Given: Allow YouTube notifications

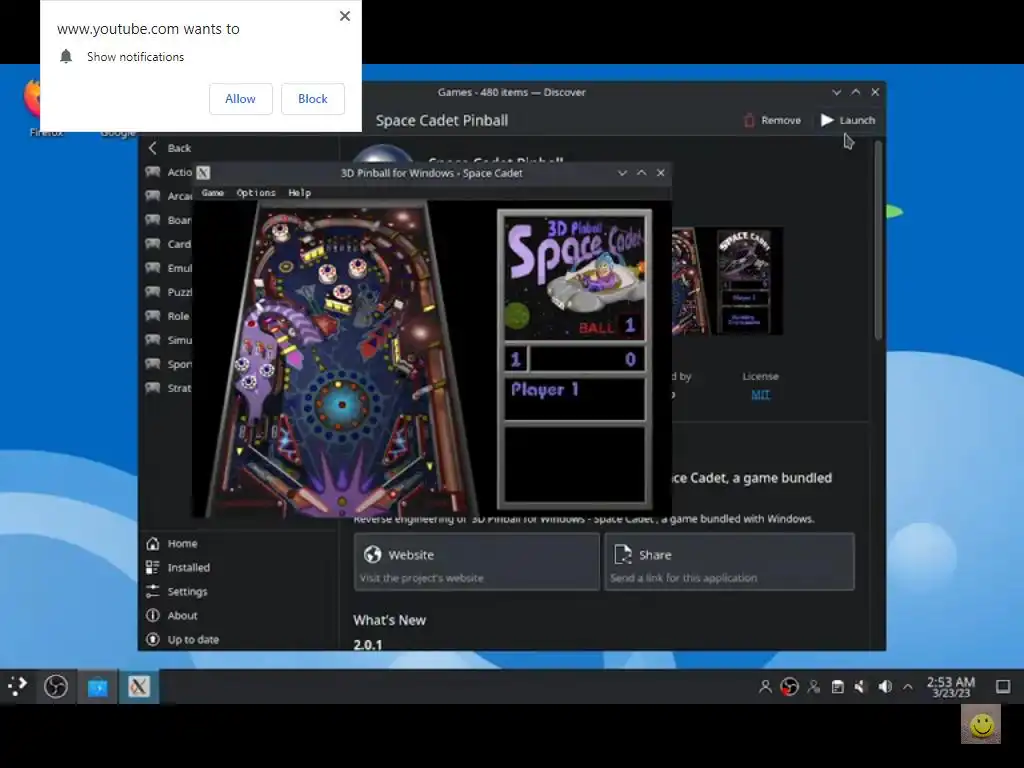Looking at the screenshot, I should coord(240,99).
